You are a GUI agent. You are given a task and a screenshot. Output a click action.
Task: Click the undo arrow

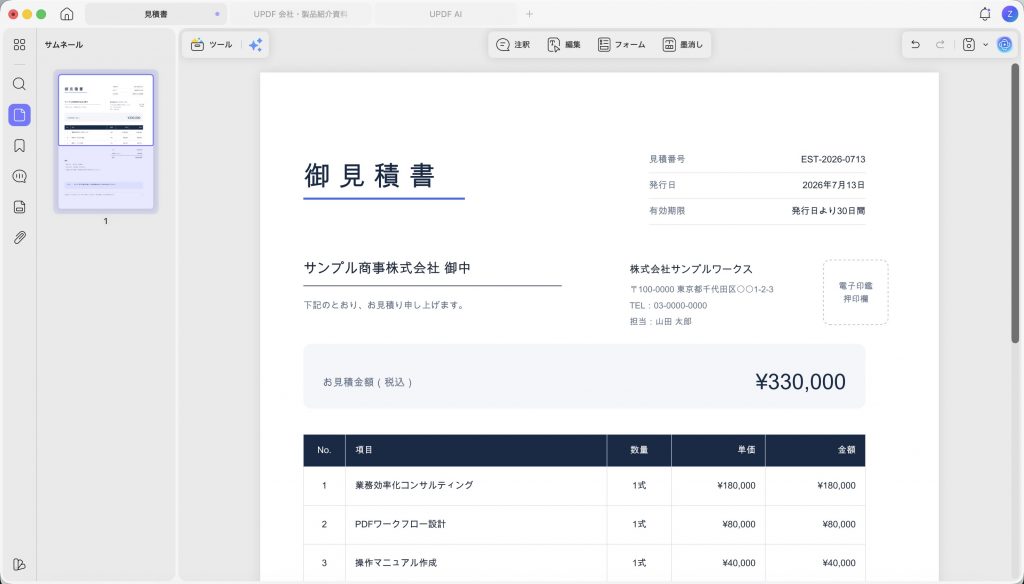[x=916, y=44]
